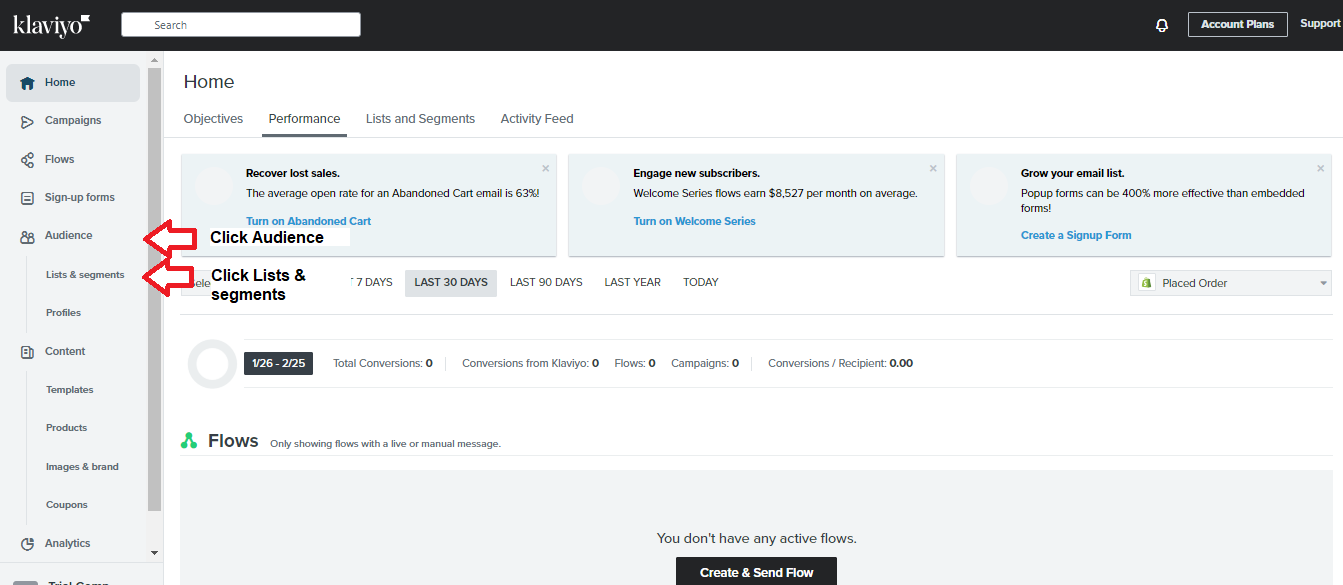The width and height of the screenshot is (1343, 585).
Task: Click the green Flows section icon
Action: 189,441
